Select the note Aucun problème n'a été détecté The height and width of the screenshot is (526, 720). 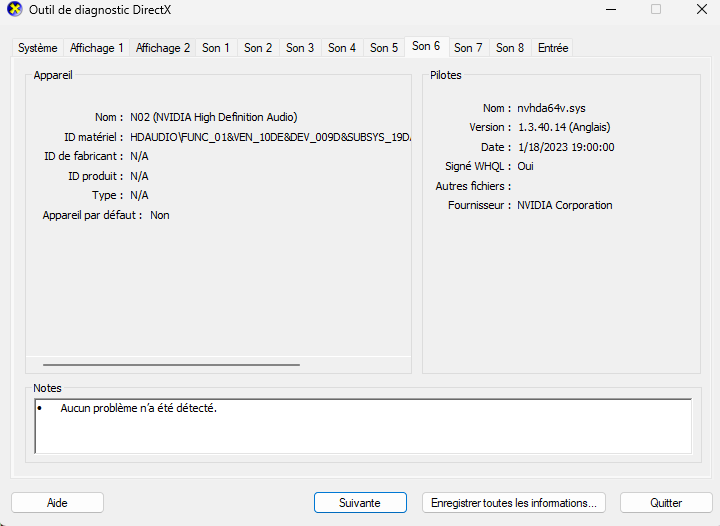pos(138,408)
